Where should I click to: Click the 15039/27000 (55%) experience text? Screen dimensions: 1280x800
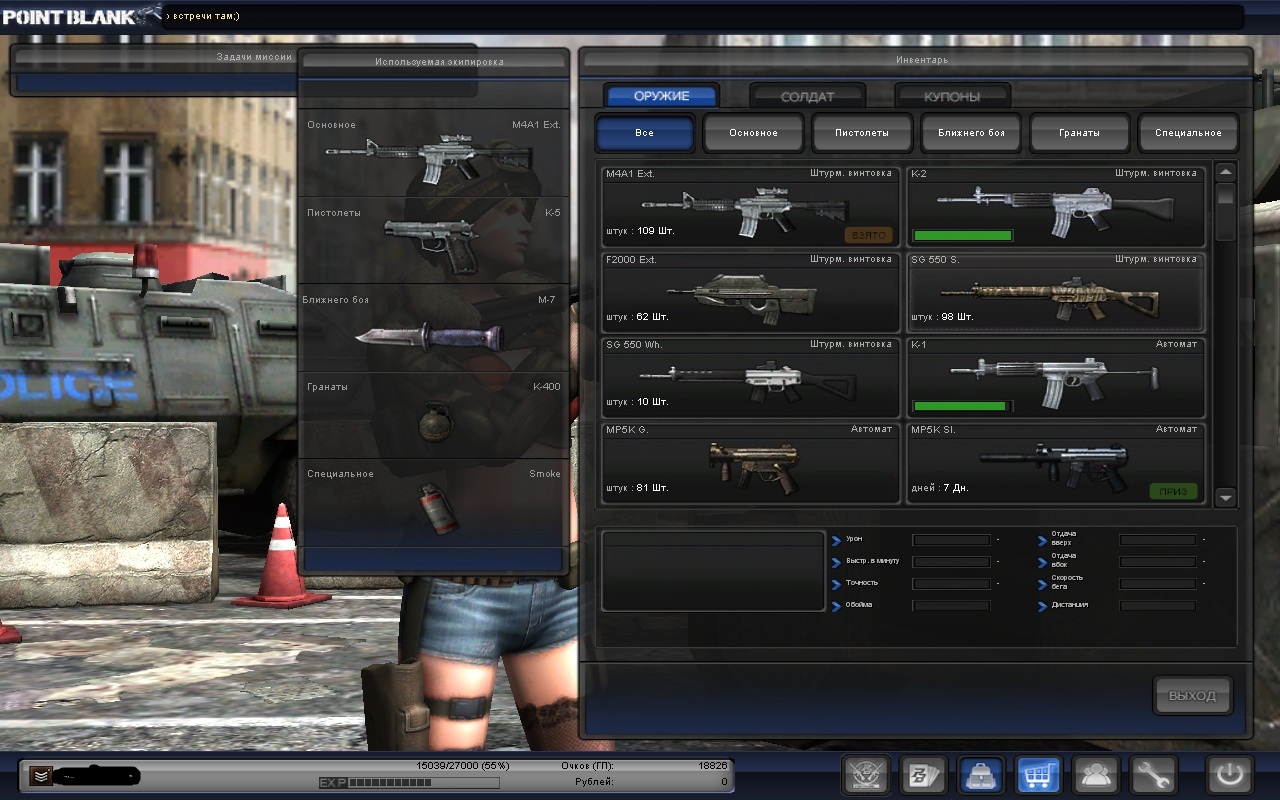(463, 766)
